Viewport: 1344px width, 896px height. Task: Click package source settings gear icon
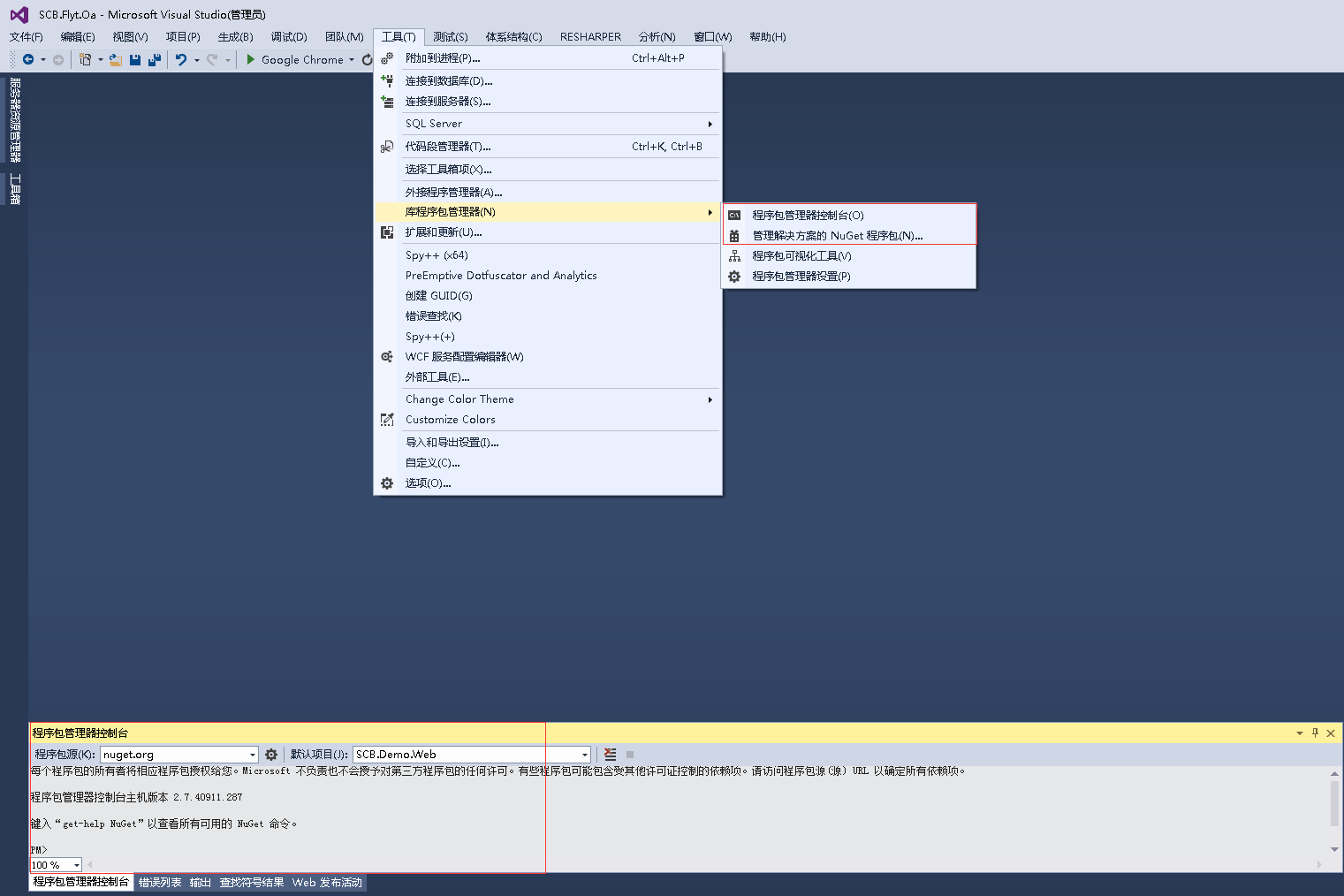(x=271, y=755)
